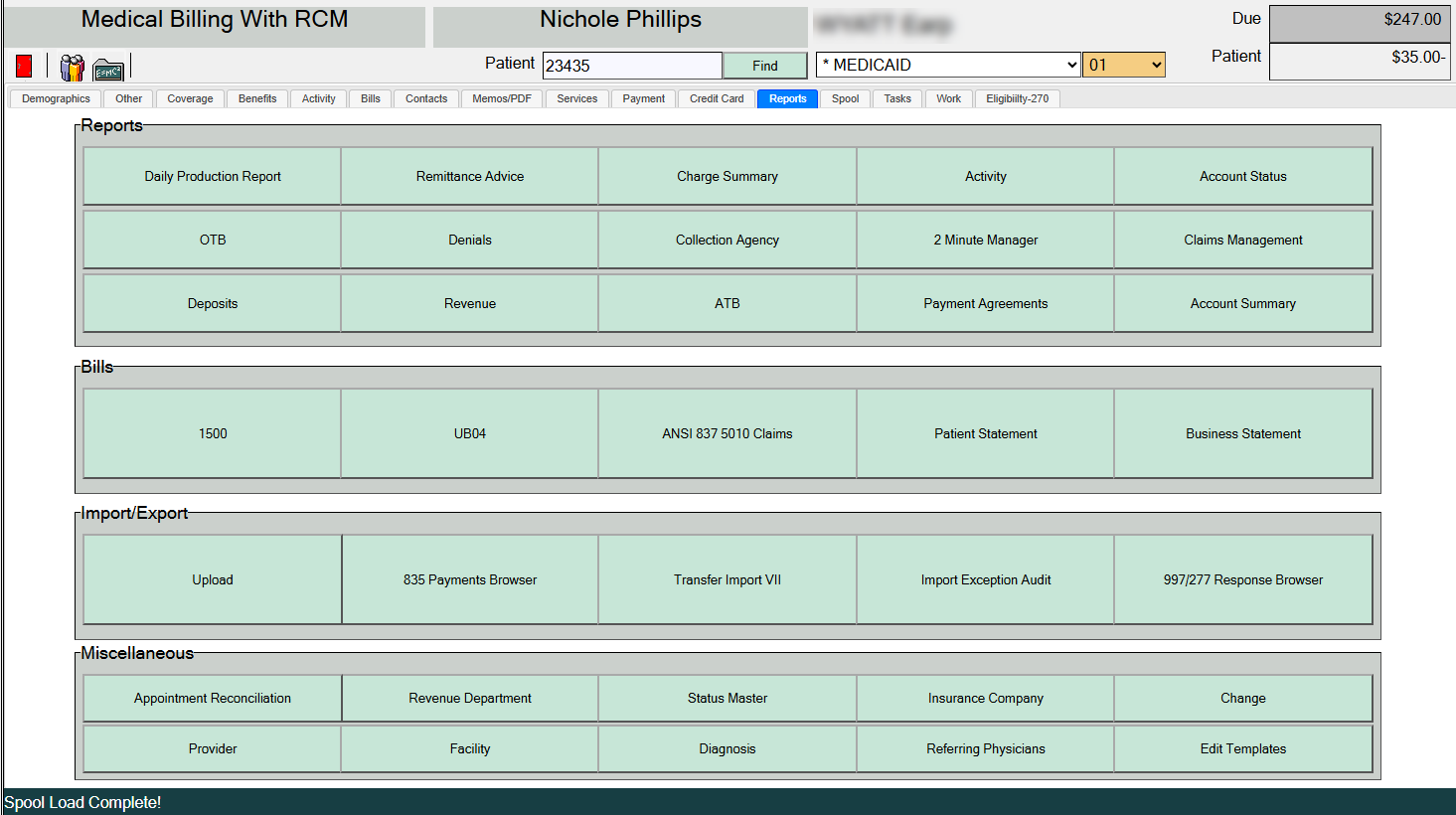Launch the 835 Payments Browser
The height and width of the screenshot is (815, 1456).
tap(469, 579)
